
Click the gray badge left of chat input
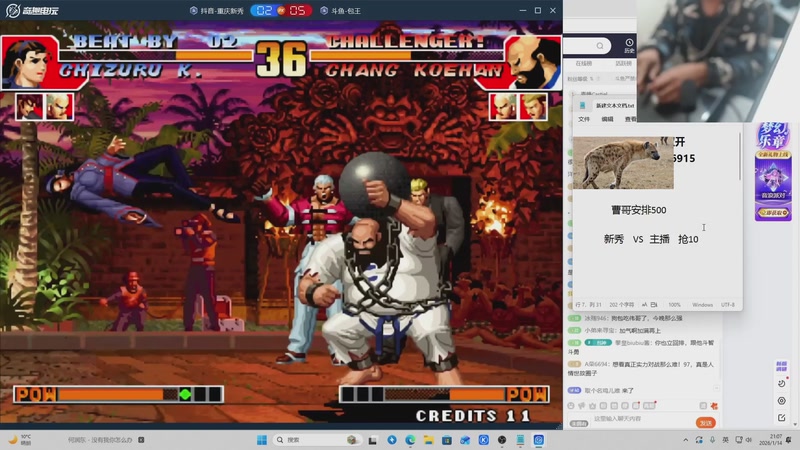pyautogui.click(x=579, y=423)
